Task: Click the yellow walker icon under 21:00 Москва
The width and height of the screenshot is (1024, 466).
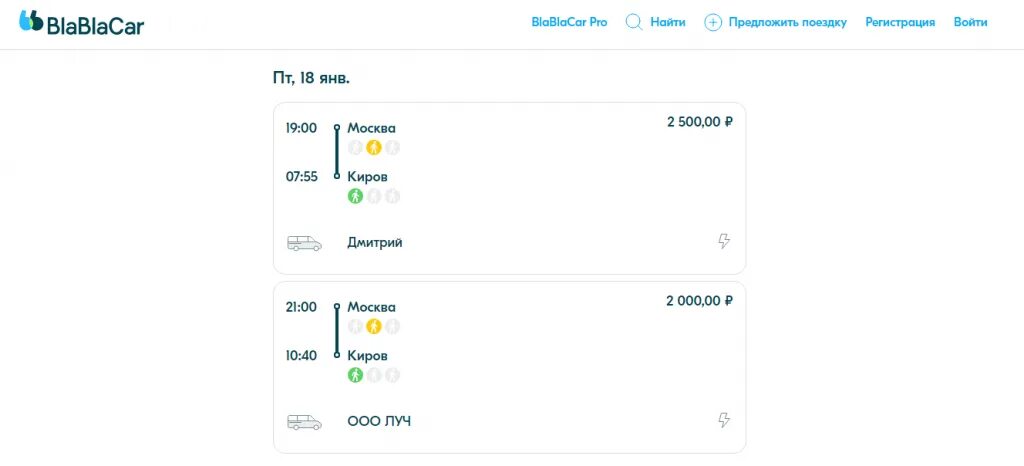Action: (374, 326)
